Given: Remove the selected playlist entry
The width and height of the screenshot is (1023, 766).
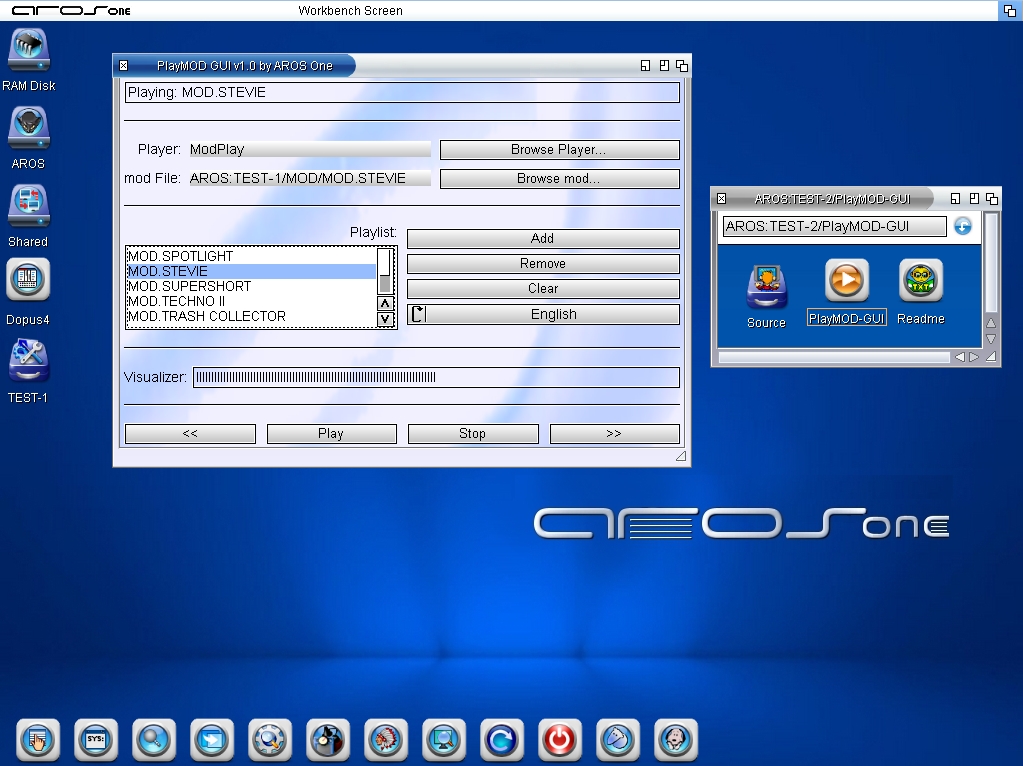Looking at the screenshot, I should (x=543, y=264).
